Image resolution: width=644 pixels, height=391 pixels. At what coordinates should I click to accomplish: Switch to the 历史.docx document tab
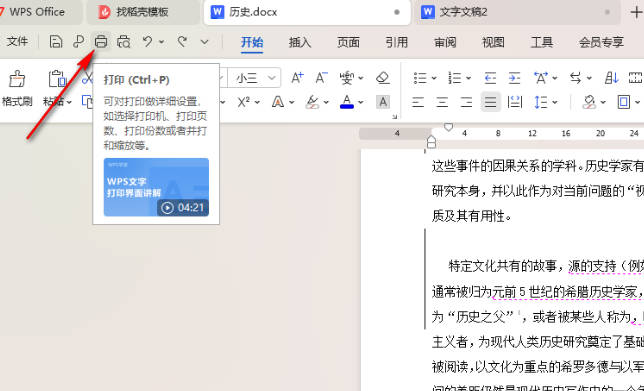[307, 12]
